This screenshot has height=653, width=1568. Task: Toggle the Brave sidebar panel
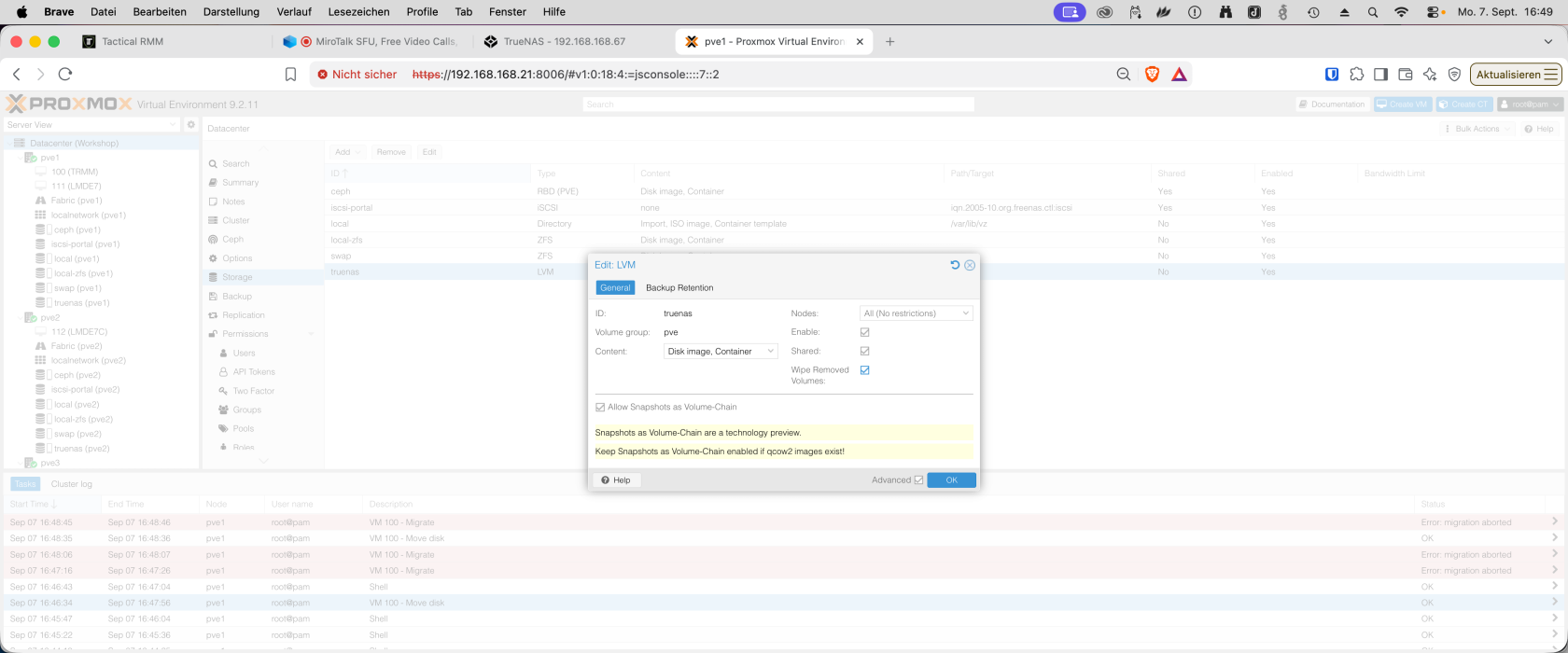coord(1380,74)
